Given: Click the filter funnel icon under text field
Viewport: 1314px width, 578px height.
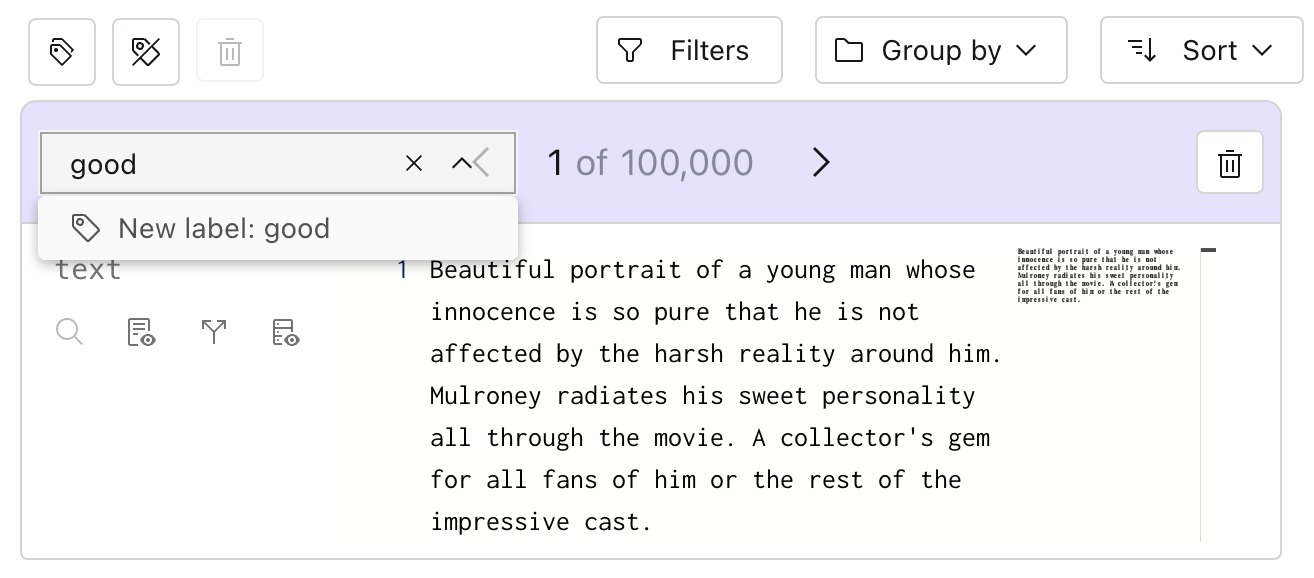Looking at the screenshot, I should (x=214, y=332).
